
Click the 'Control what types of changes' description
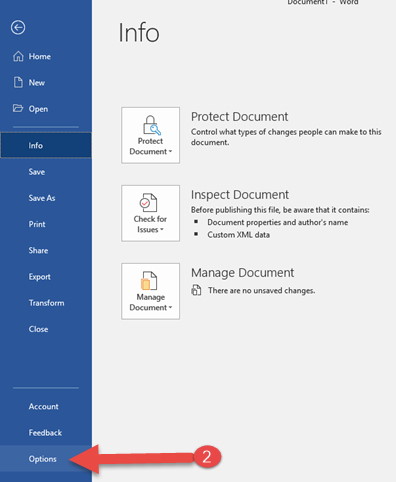[286, 137]
